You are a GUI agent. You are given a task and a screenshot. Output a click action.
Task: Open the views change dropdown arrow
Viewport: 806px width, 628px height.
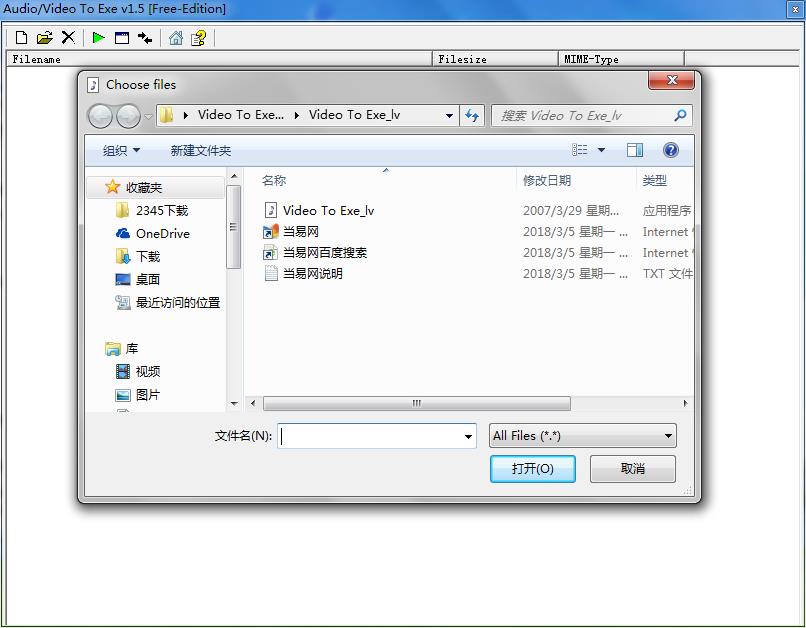(600, 149)
